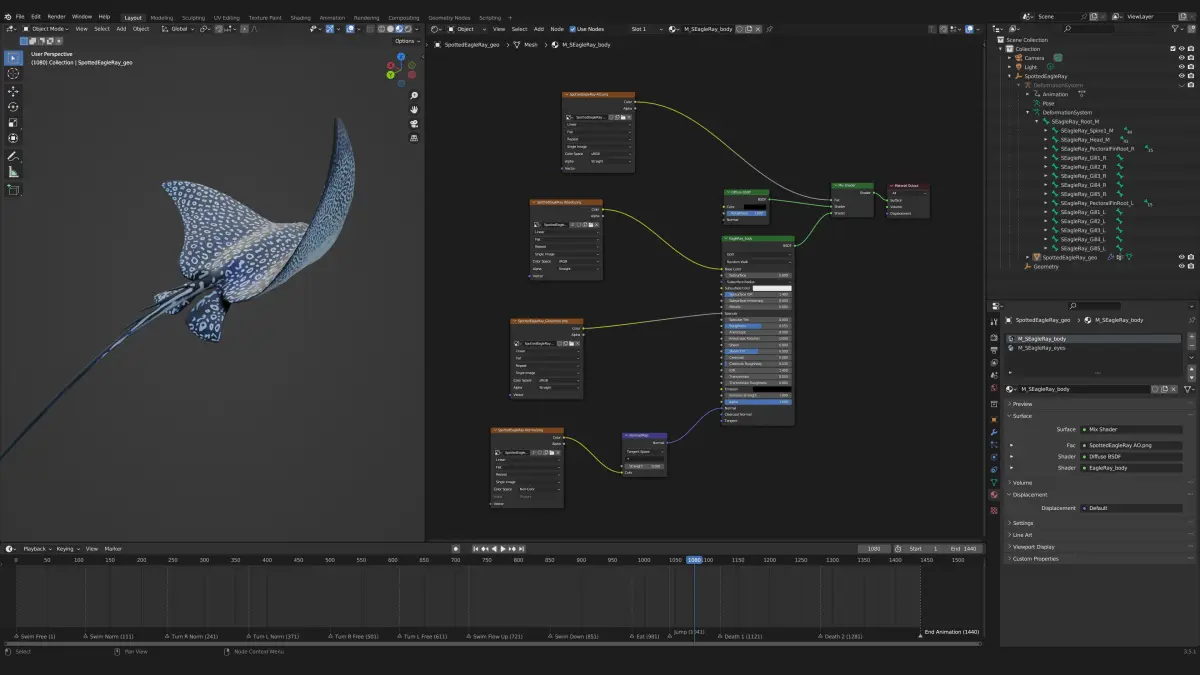The image size is (1200, 675).
Task: Jump to timeline start playback button
Action: tap(476, 548)
